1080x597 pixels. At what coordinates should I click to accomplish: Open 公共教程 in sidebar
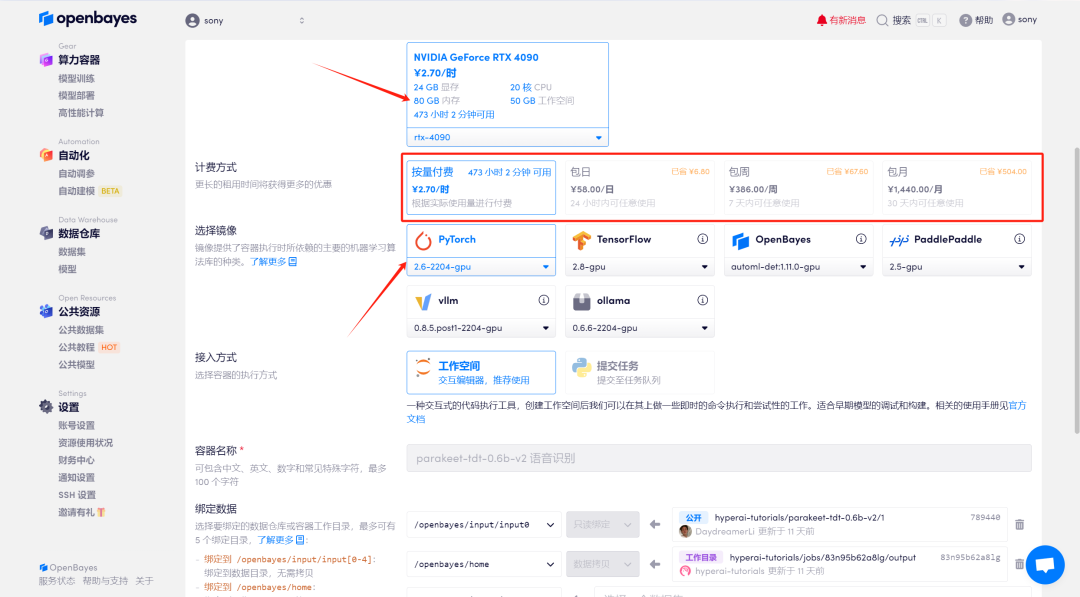pos(76,347)
